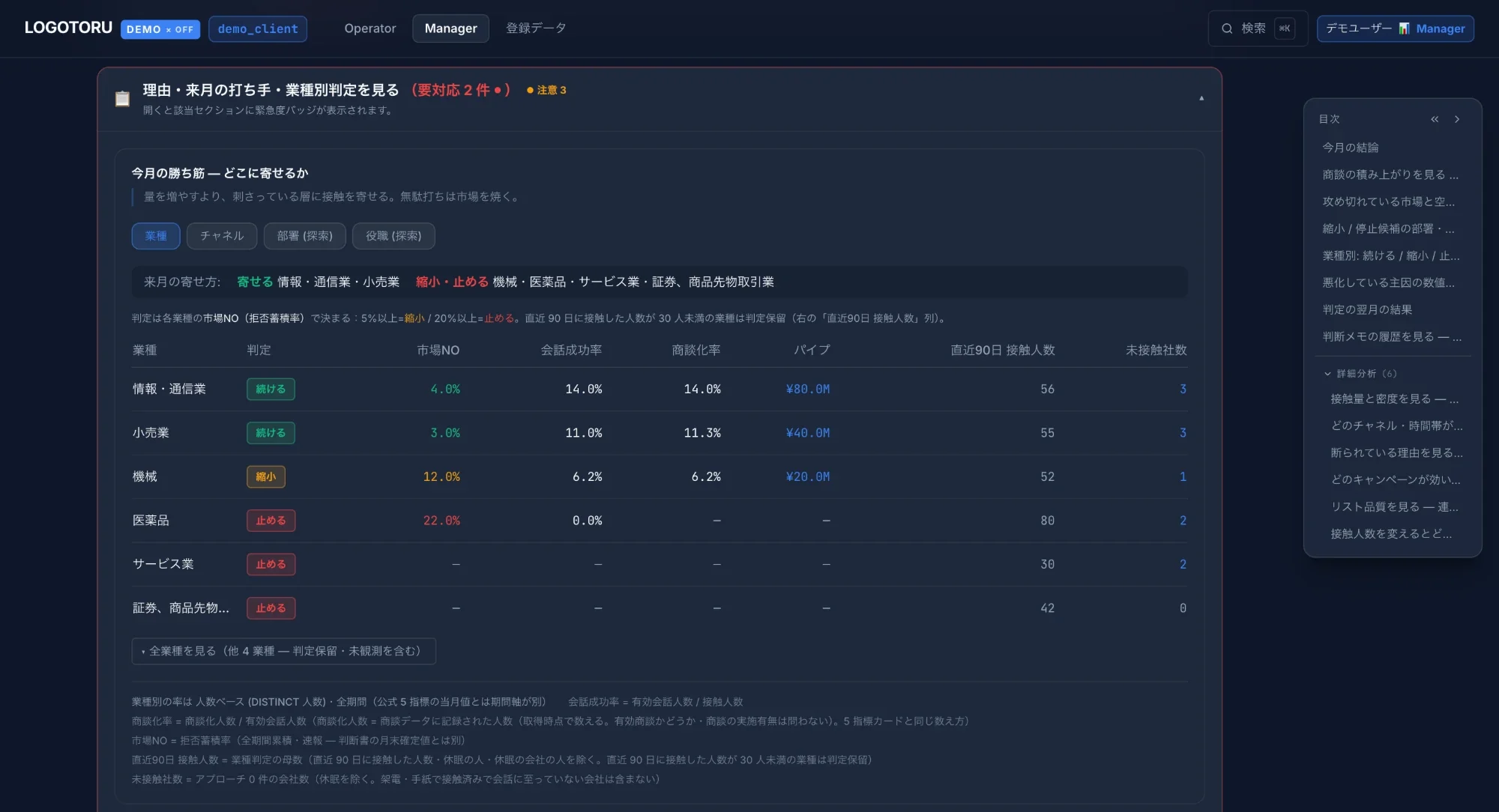Jump to 断られている理由を見る in contents
This screenshot has width=1499, height=812.
(x=1396, y=452)
